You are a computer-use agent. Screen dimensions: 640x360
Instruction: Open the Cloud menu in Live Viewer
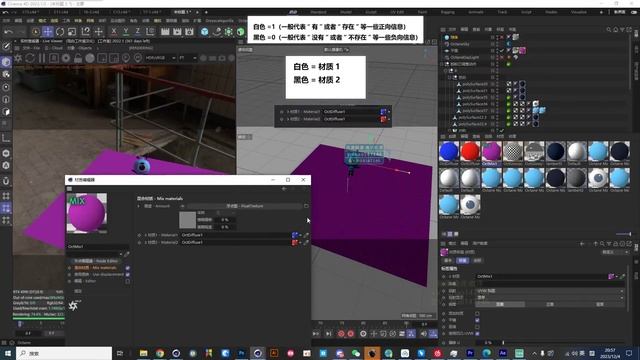coord(54,48)
